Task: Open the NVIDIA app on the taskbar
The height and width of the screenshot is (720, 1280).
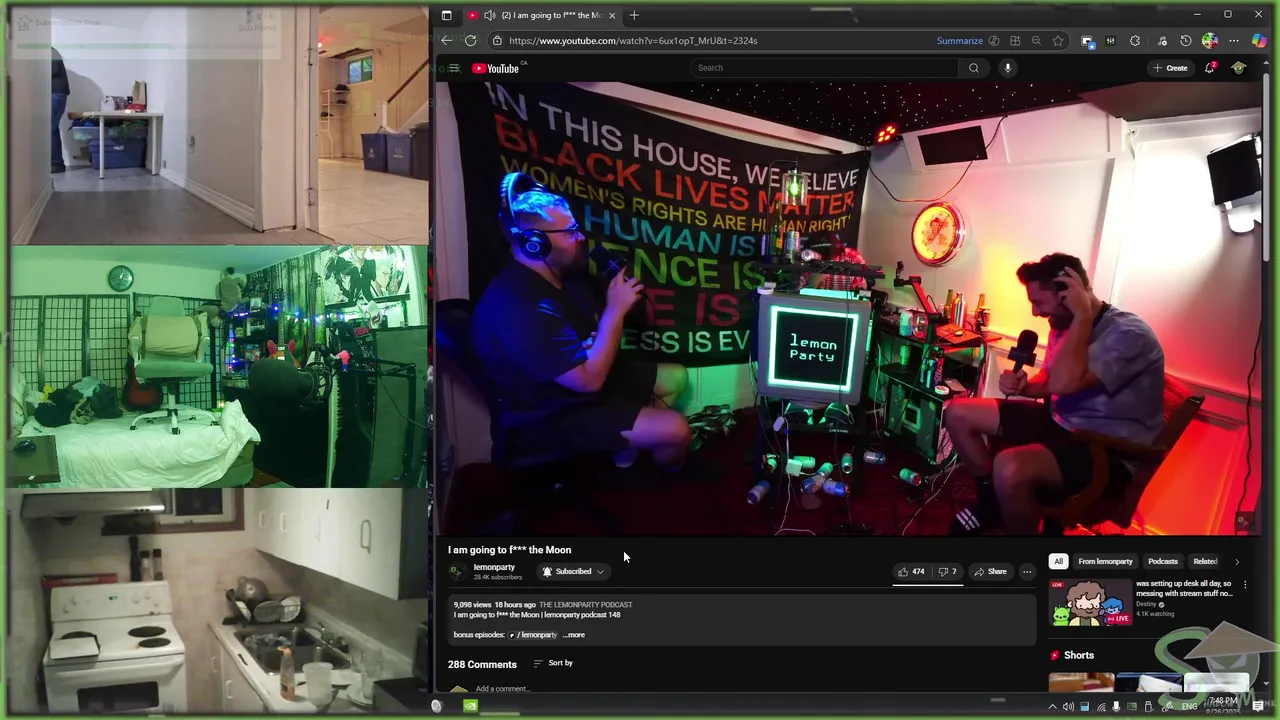Action: pos(470,706)
